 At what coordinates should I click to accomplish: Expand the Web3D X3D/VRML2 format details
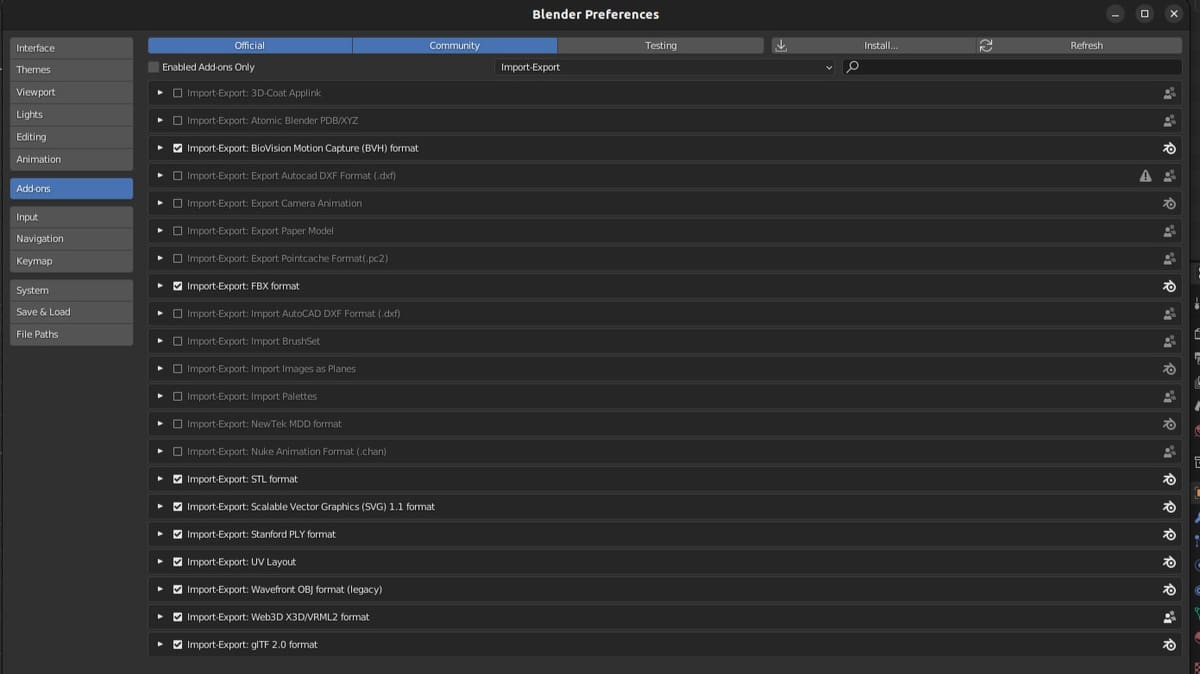tap(160, 617)
